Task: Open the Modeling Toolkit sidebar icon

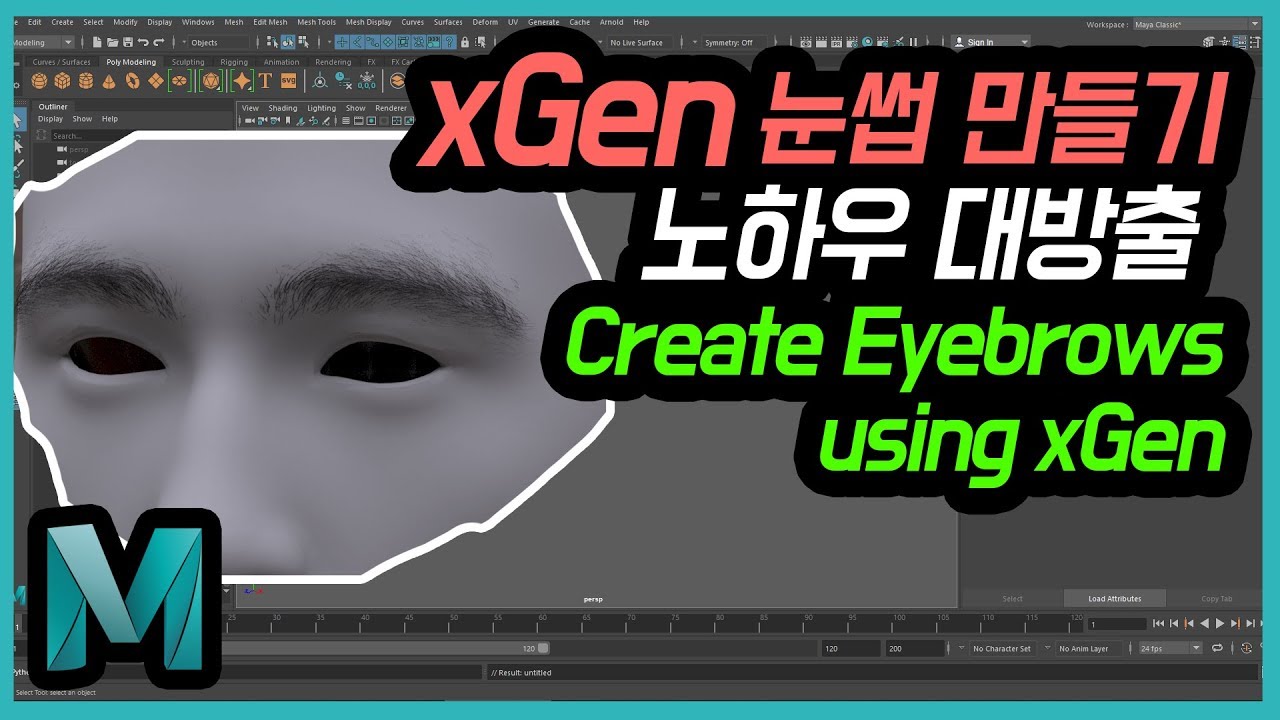Action: pos(1208,42)
